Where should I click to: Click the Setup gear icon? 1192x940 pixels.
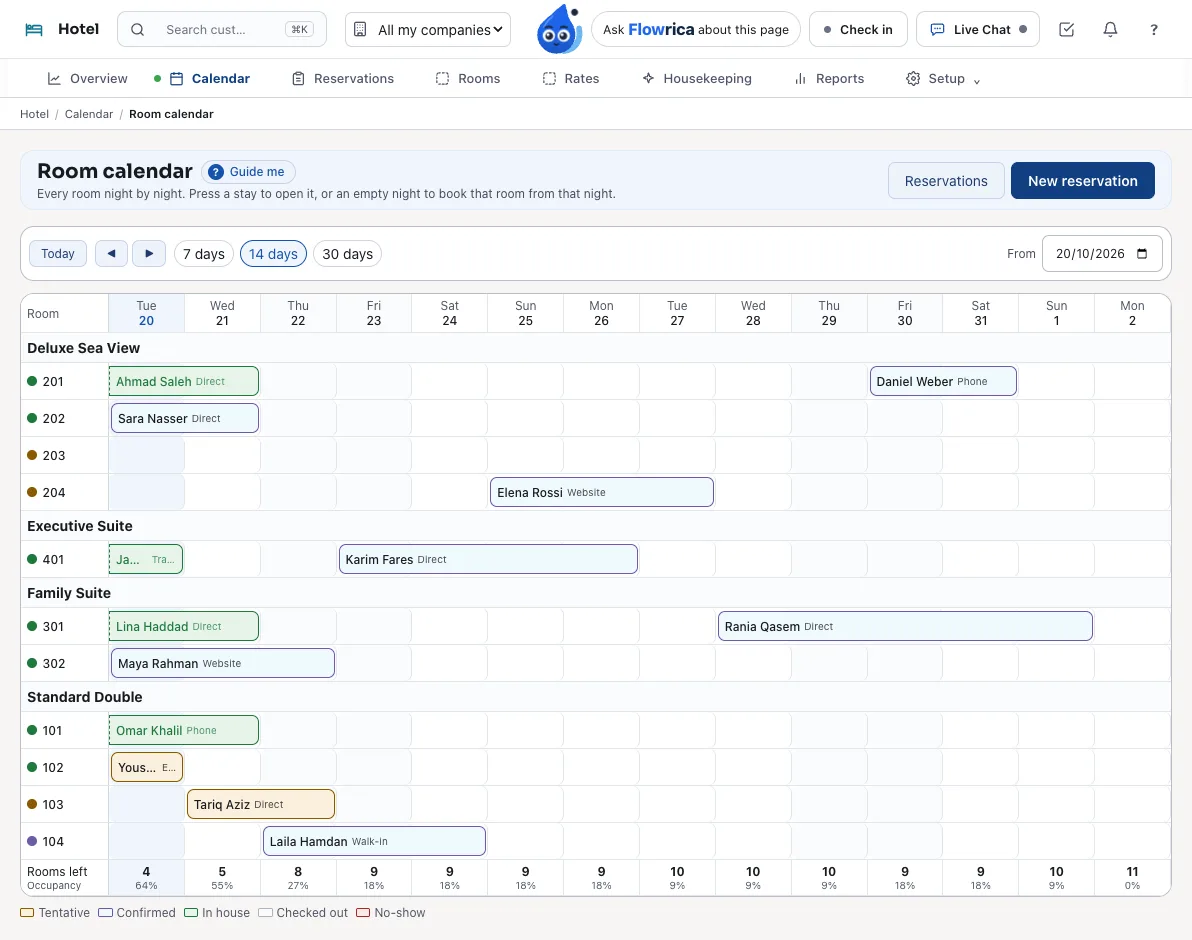pyautogui.click(x=913, y=78)
